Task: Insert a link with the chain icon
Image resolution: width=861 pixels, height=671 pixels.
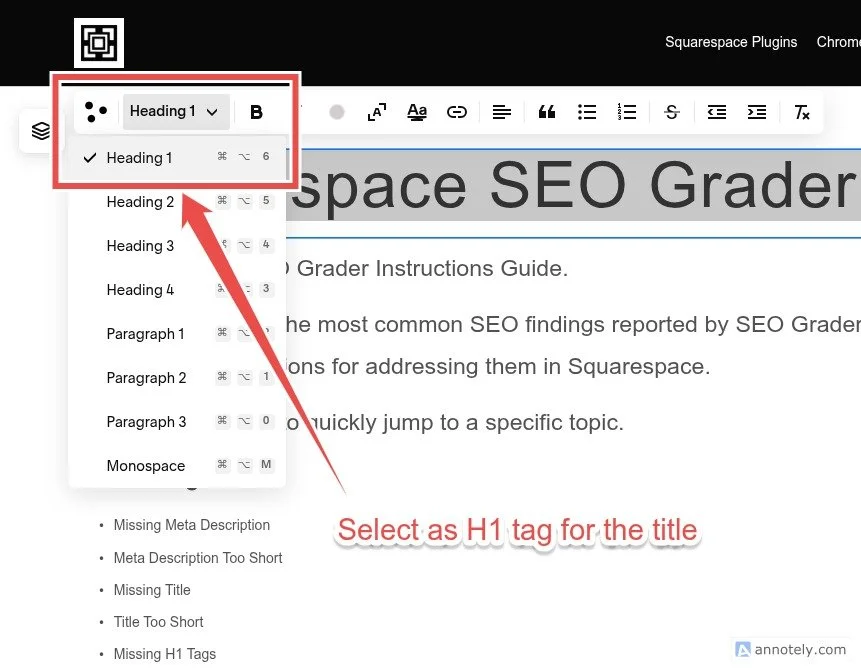Action: [456, 112]
